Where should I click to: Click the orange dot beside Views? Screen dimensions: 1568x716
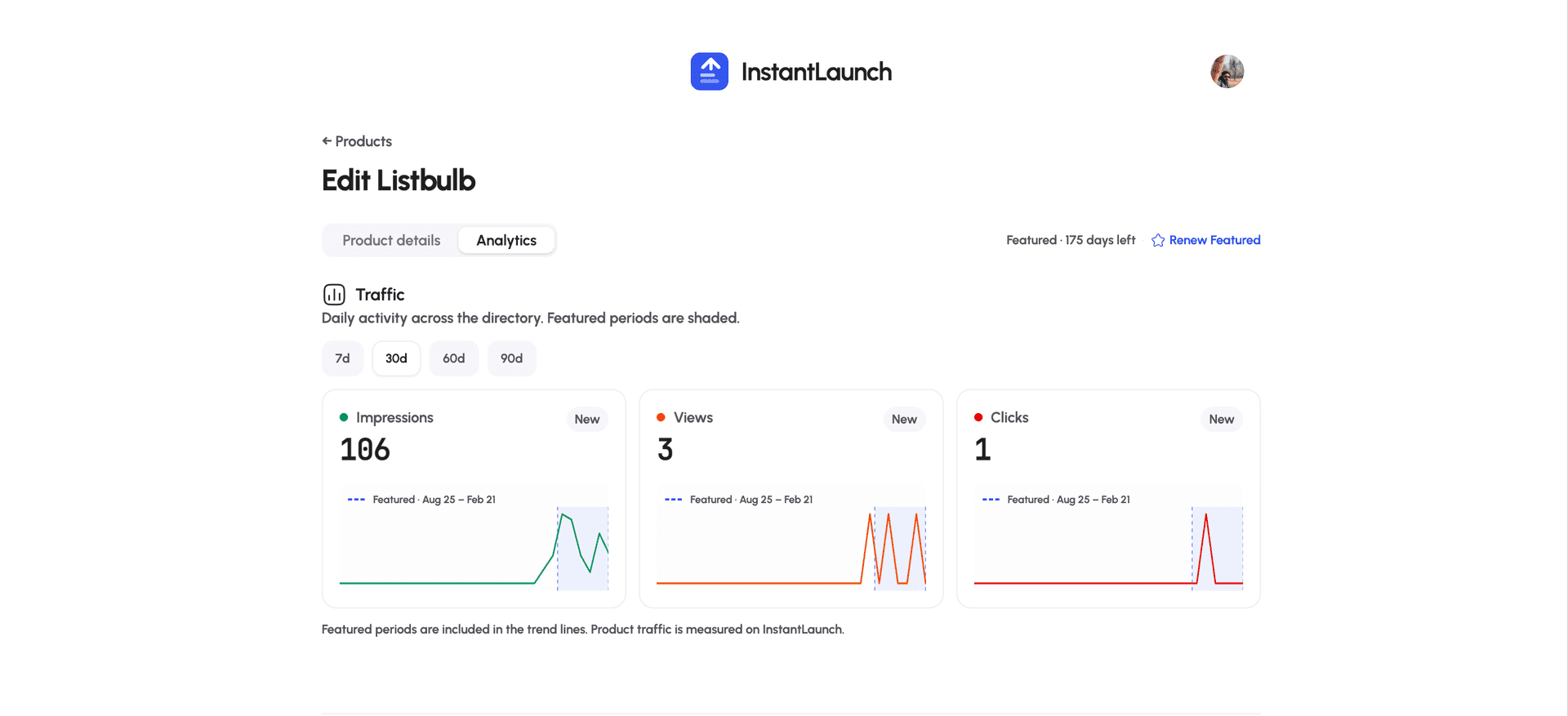[x=661, y=417]
